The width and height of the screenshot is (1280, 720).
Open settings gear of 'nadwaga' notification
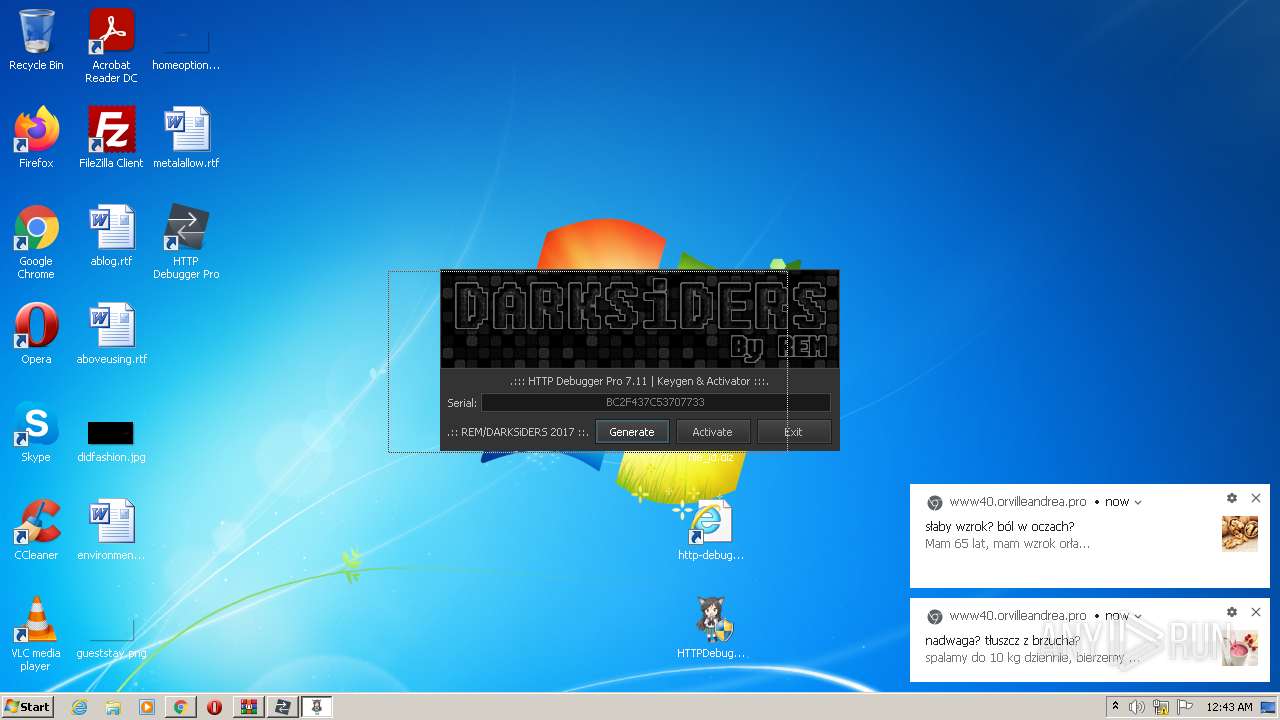1232,612
